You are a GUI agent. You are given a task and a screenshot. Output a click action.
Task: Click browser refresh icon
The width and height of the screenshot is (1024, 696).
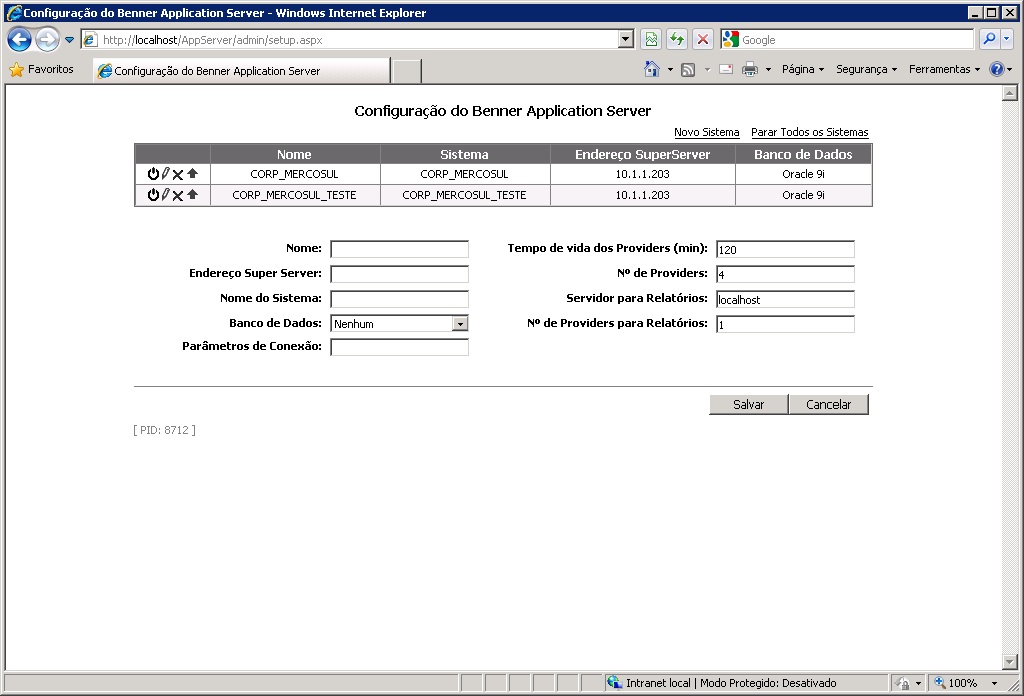(677, 40)
